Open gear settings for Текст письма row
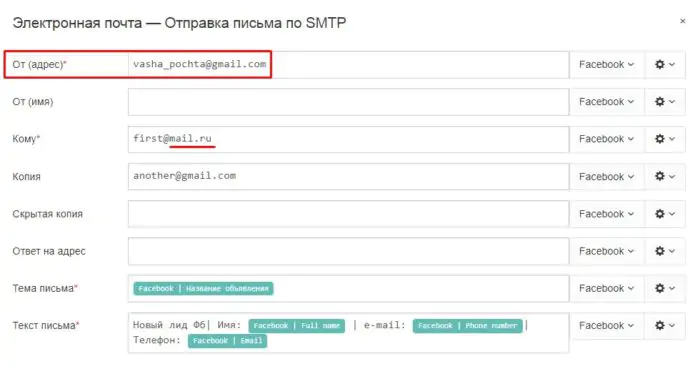 coord(665,326)
